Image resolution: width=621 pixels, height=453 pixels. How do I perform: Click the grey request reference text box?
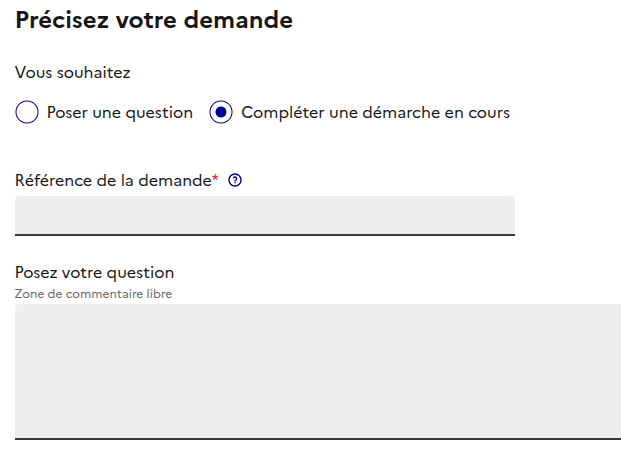265,215
